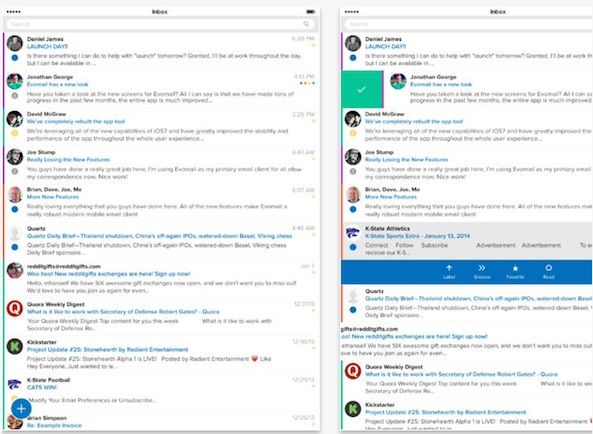Tap the Favorite star icon
This screenshot has width=593, height=434.
(x=515, y=268)
